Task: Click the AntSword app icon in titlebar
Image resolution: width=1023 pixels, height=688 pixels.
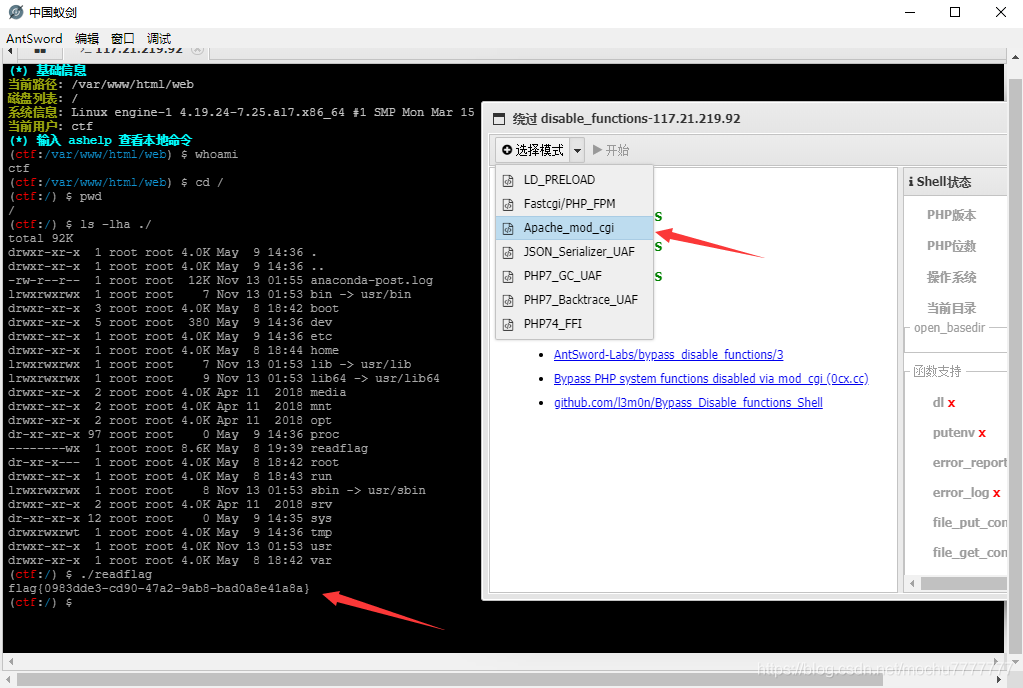Action: (x=16, y=12)
